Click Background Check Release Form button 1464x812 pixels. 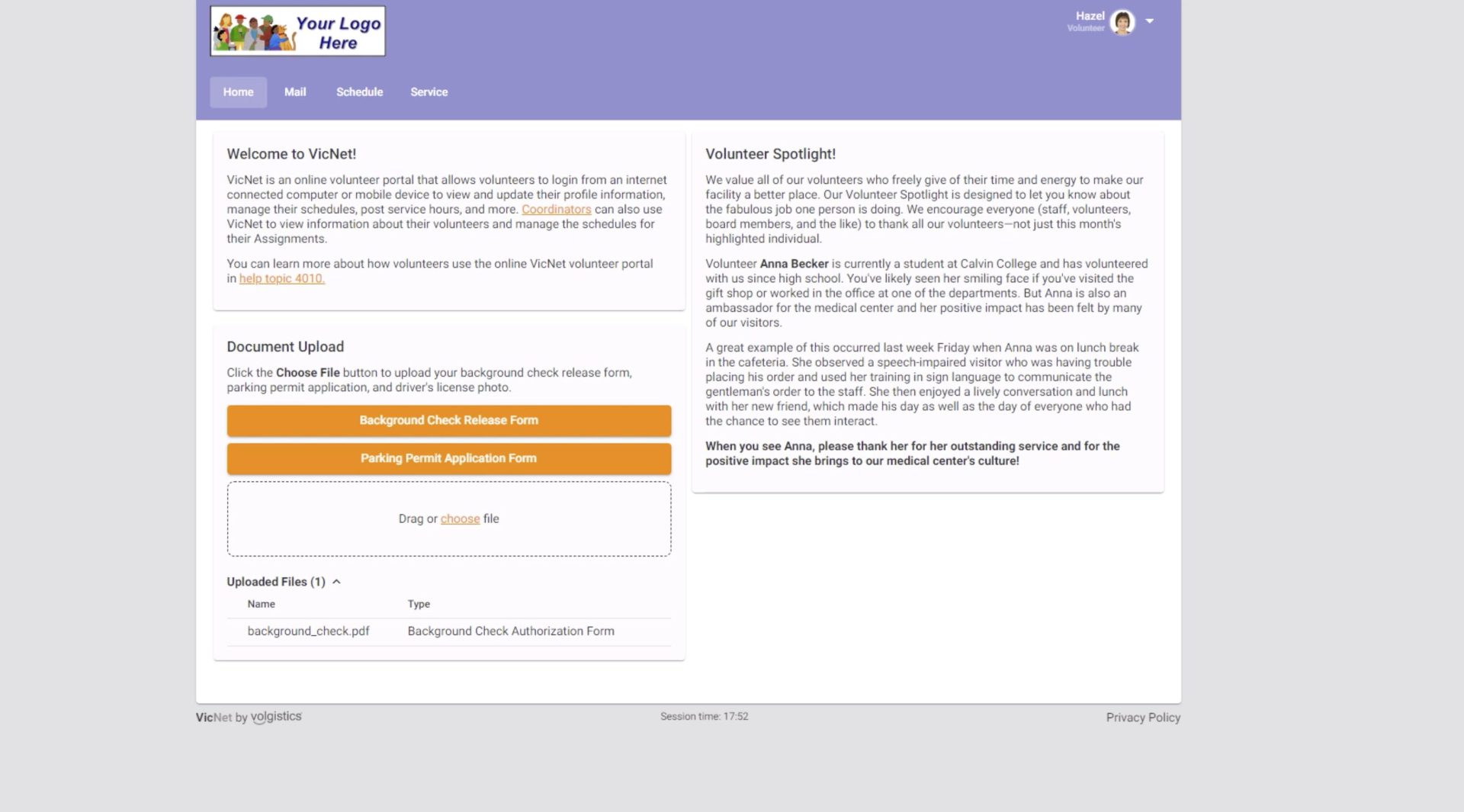click(448, 421)
